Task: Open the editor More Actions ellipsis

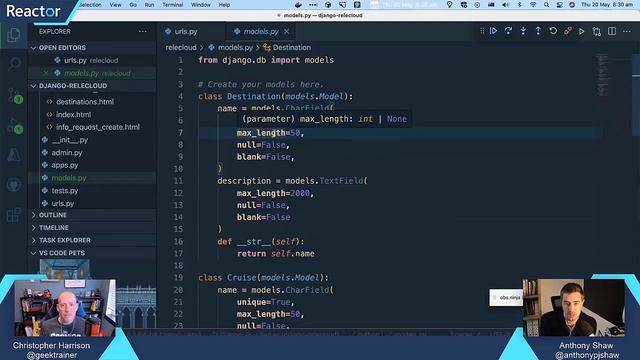Action: (x=627, y=31)
